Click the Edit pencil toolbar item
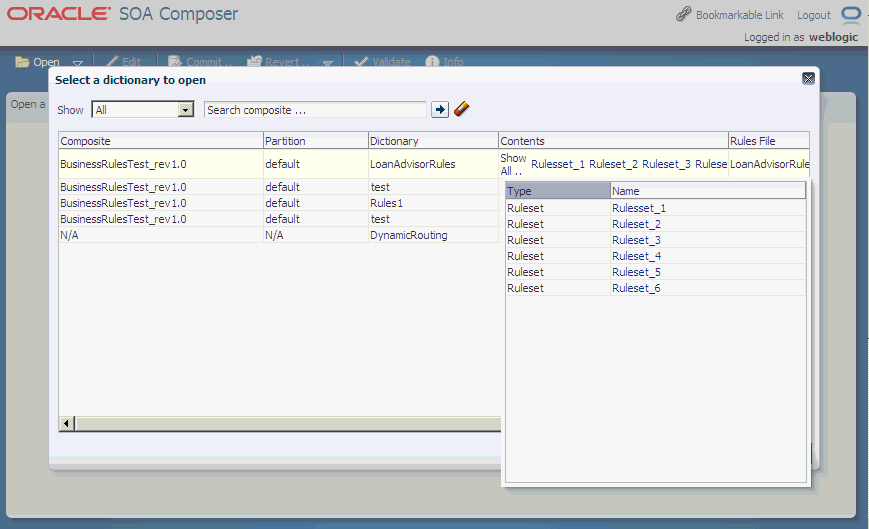 click(x=124, y=61)
